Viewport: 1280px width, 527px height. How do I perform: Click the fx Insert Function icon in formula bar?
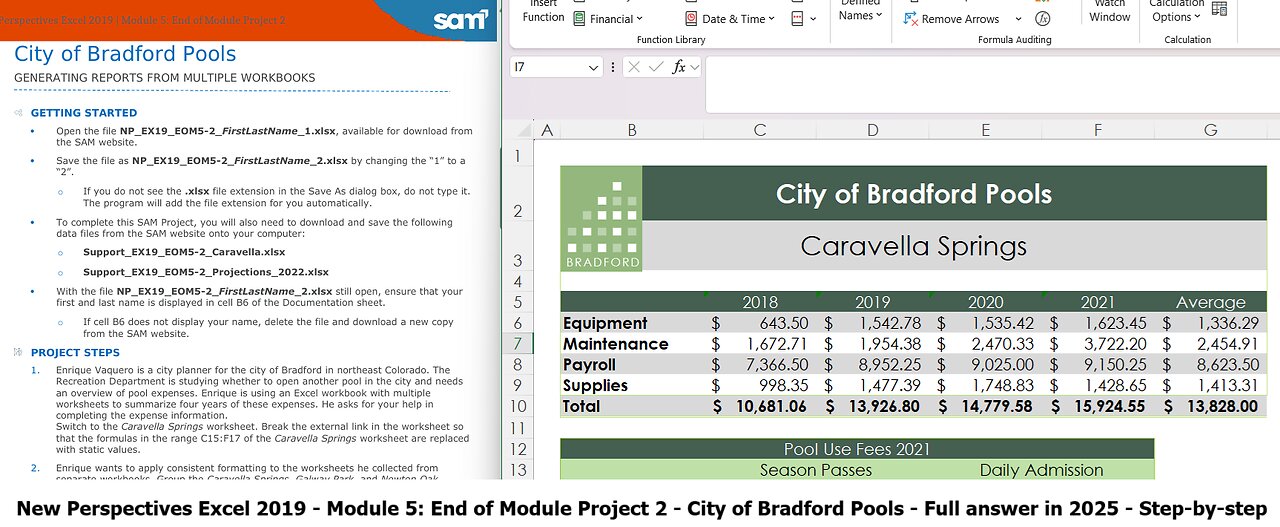(679, 67)
